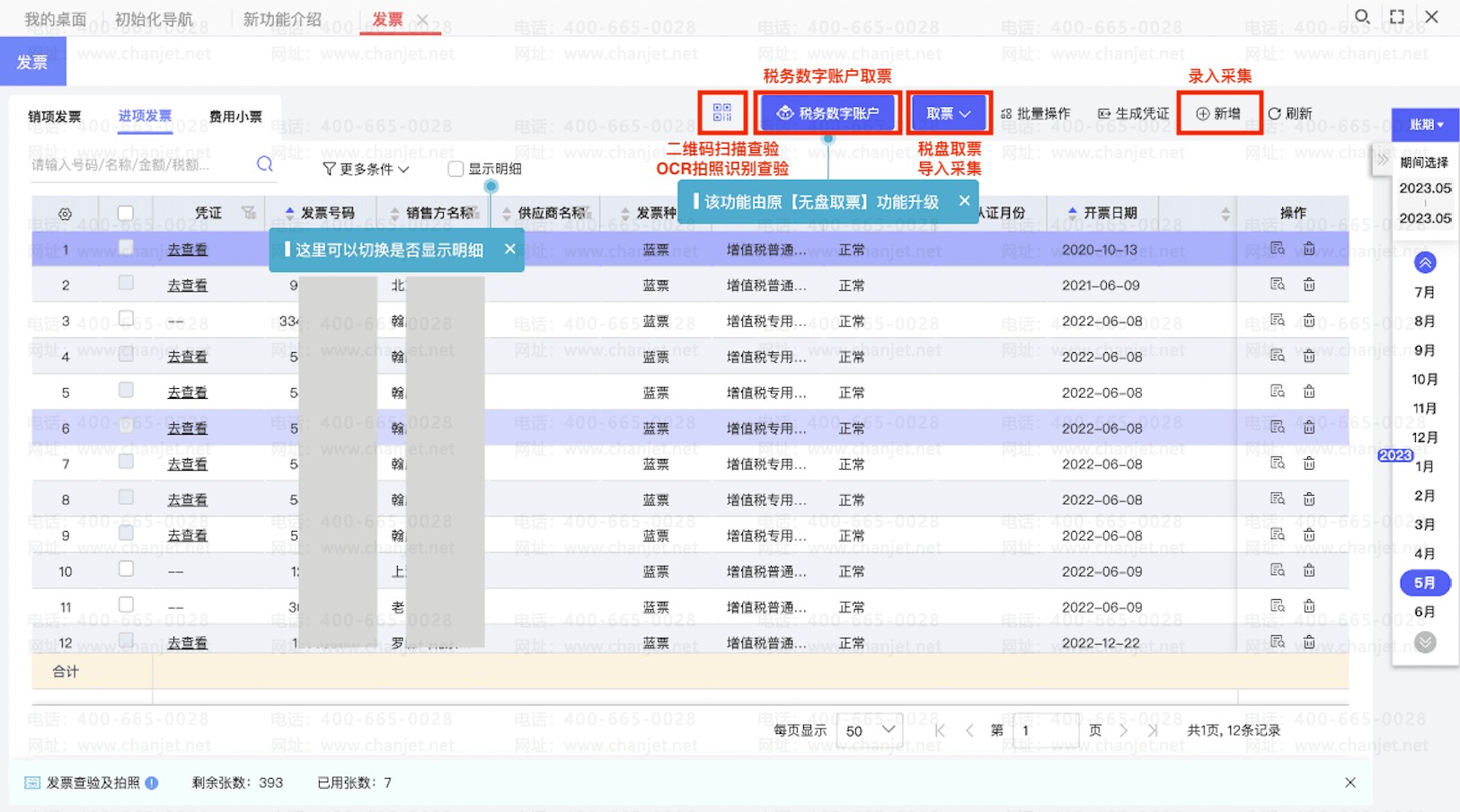Check the select-all checkbox in table header
Screen dimensions: 1460x812
click(x=126, y=213)
